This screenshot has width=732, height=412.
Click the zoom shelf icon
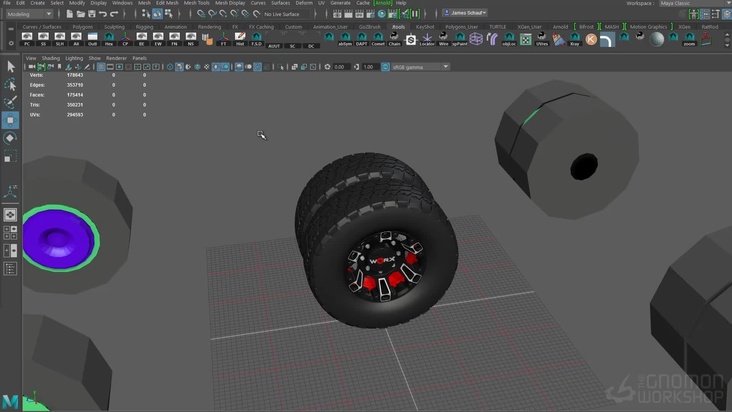[690, 39]
